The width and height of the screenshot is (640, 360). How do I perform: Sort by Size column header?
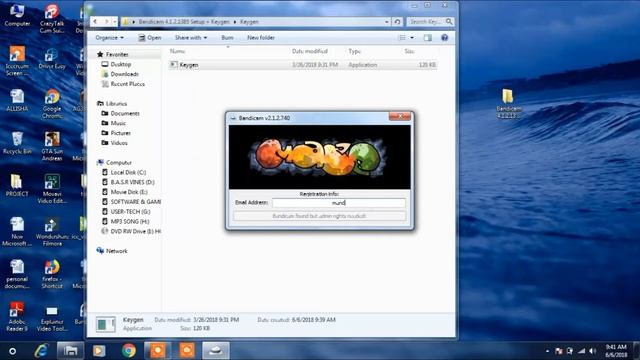point(409,51)
